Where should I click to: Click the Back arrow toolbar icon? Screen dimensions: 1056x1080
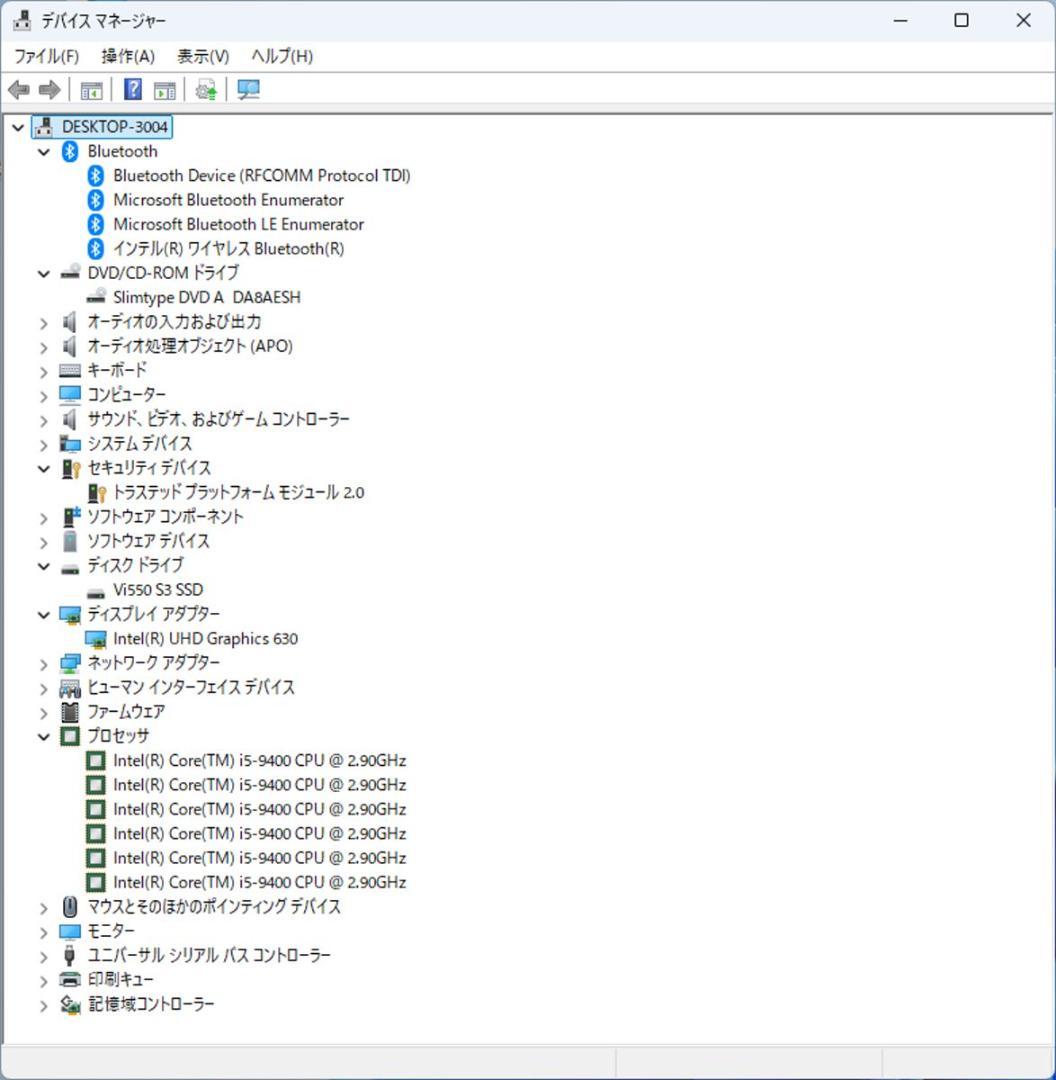(x=19, y=90)
